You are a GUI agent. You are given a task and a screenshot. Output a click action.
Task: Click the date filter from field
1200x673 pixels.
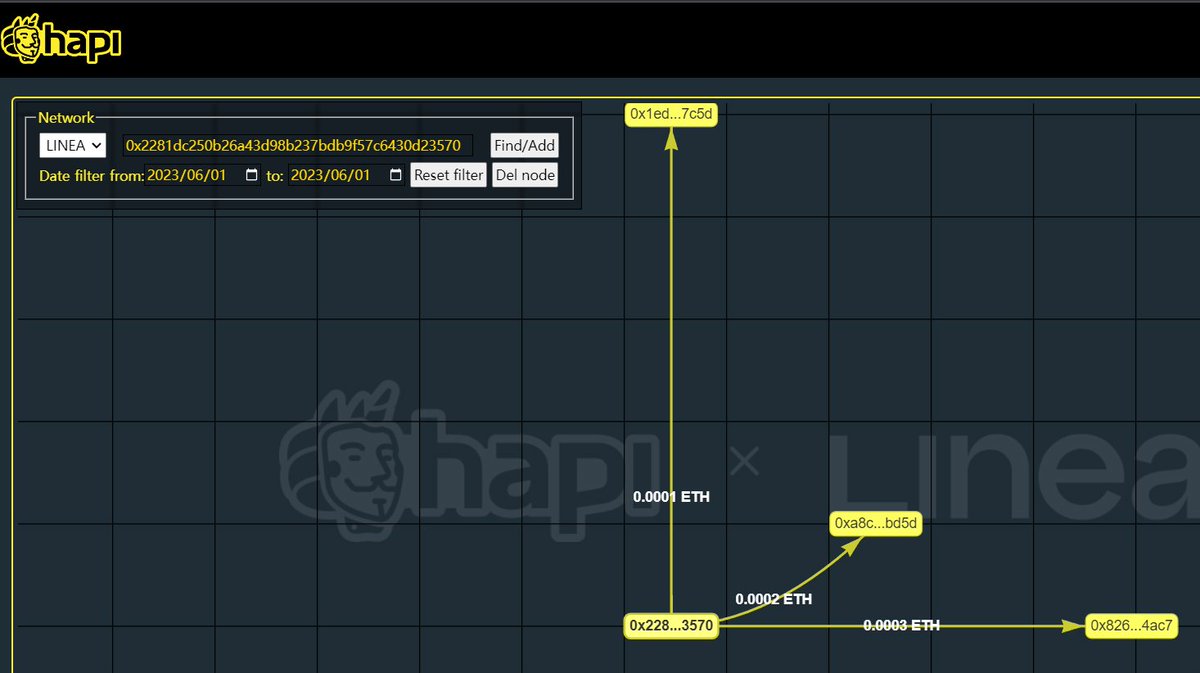coord(204,175)
